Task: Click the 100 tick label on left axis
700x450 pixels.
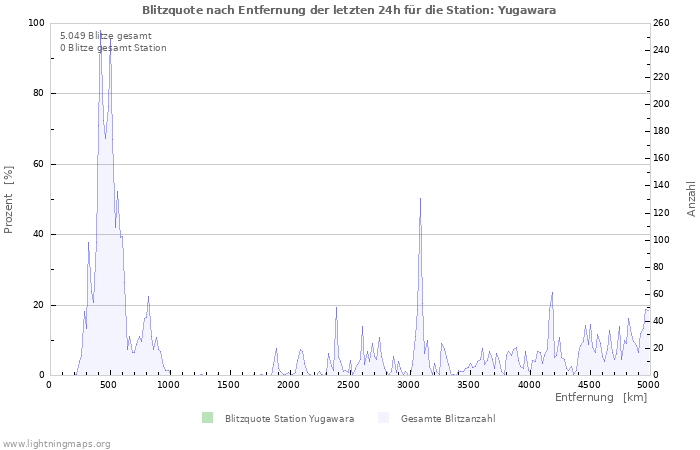Action: pyautogui.click(x=36, y=23)
